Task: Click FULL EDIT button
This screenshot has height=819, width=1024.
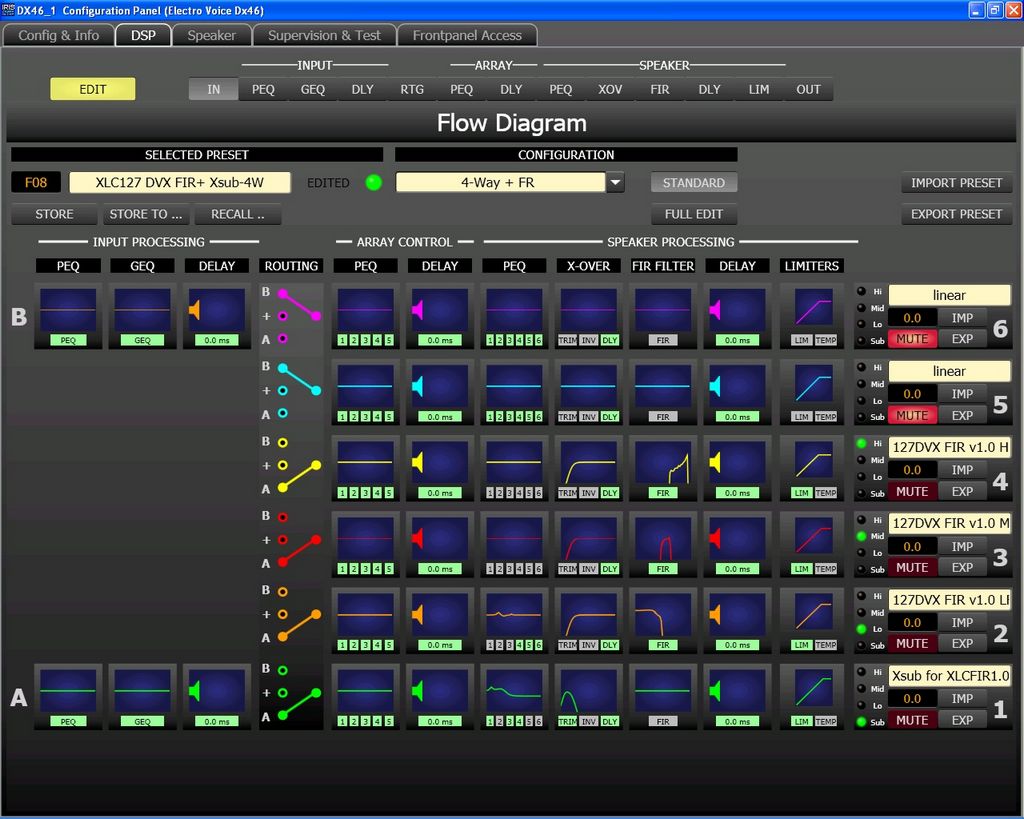Action: tap(694, 214)
